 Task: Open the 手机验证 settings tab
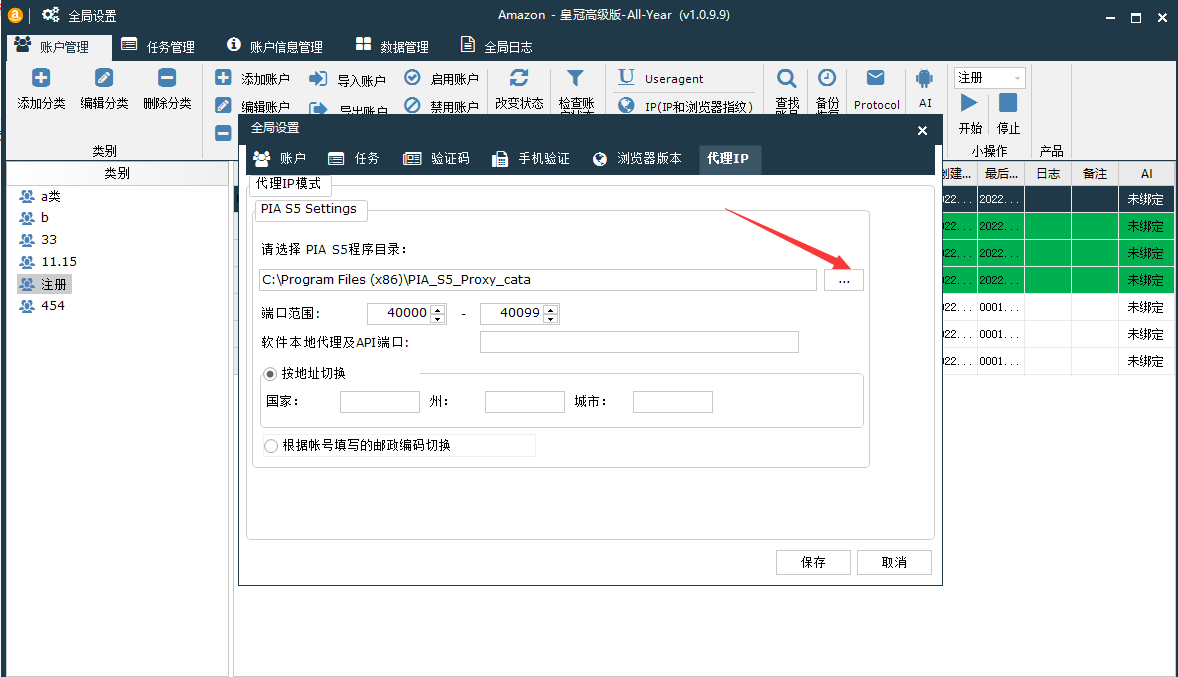point(530,159)
